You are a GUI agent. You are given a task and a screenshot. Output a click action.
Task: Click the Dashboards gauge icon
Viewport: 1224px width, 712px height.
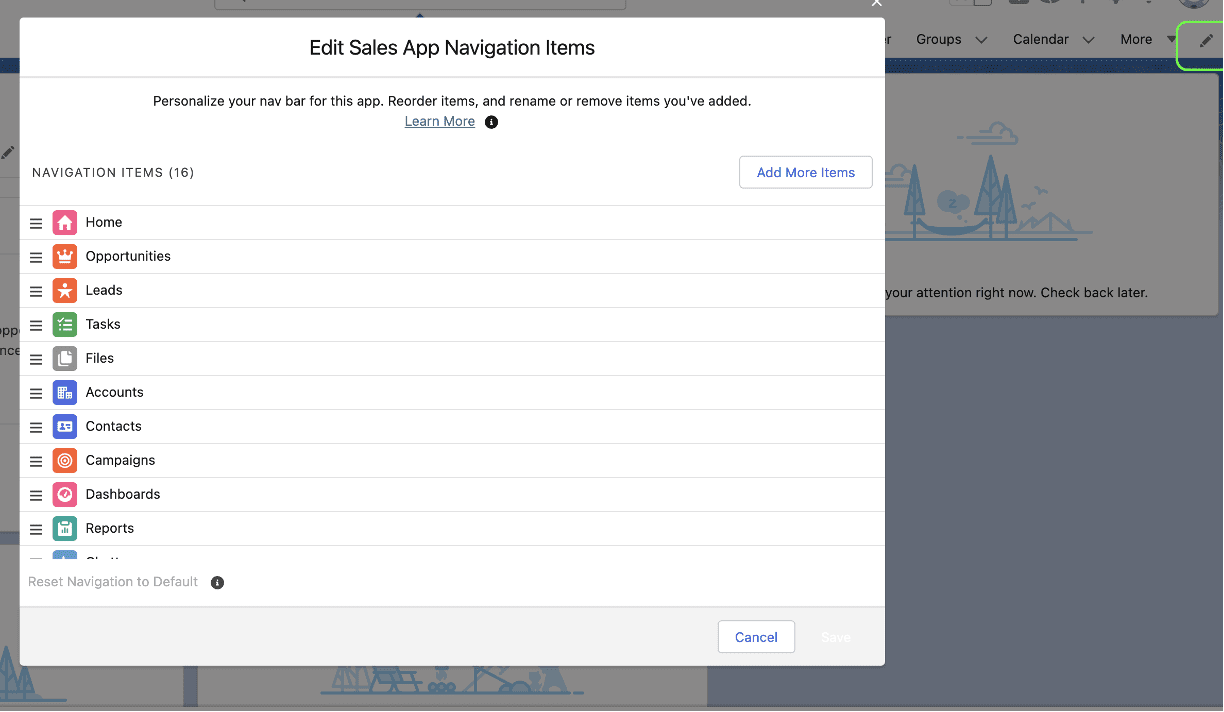pyautogui.click(x=65, y=495)
